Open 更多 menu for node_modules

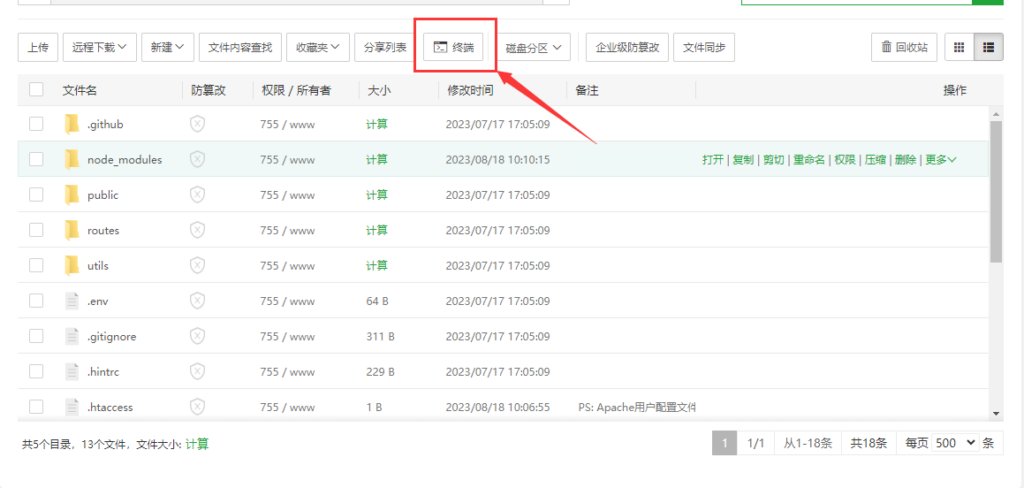[x=941, y=159]
